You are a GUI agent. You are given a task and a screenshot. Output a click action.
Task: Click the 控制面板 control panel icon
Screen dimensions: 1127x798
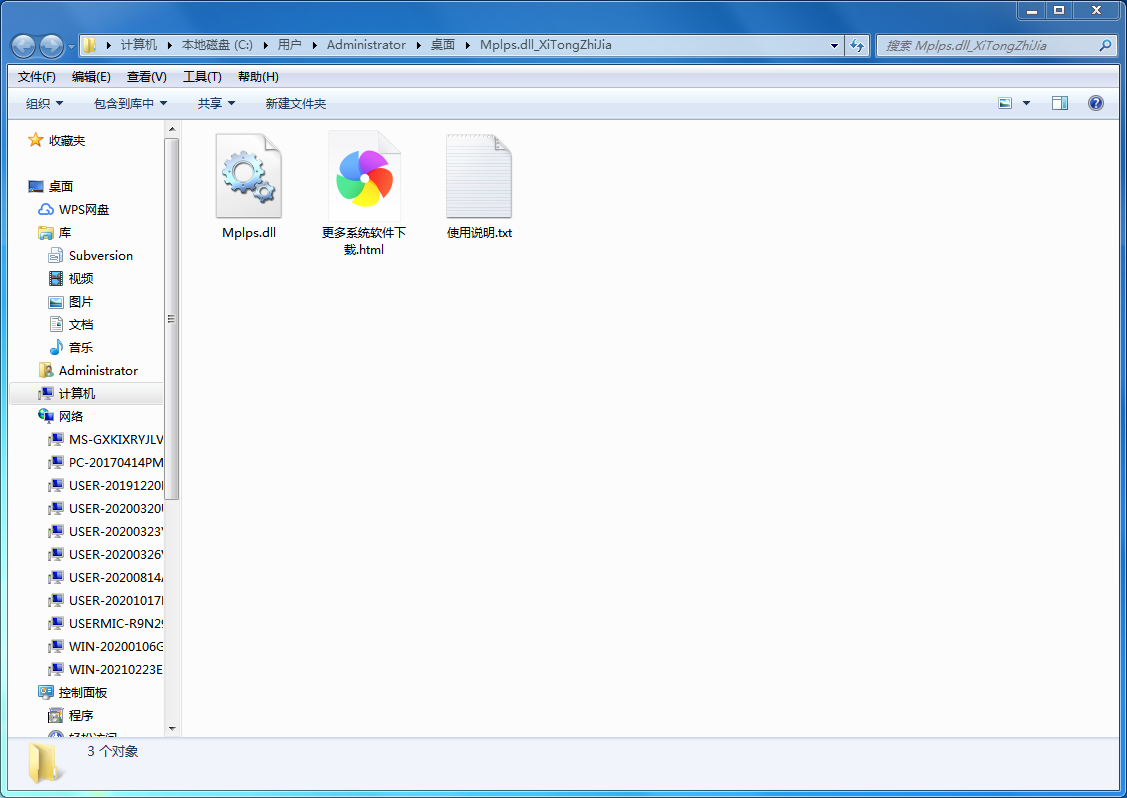pyautogui.click(x=46, y=692)
